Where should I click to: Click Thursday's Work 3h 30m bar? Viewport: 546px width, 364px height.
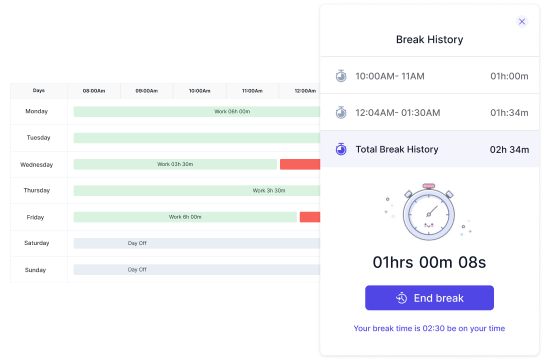(197, 191)
